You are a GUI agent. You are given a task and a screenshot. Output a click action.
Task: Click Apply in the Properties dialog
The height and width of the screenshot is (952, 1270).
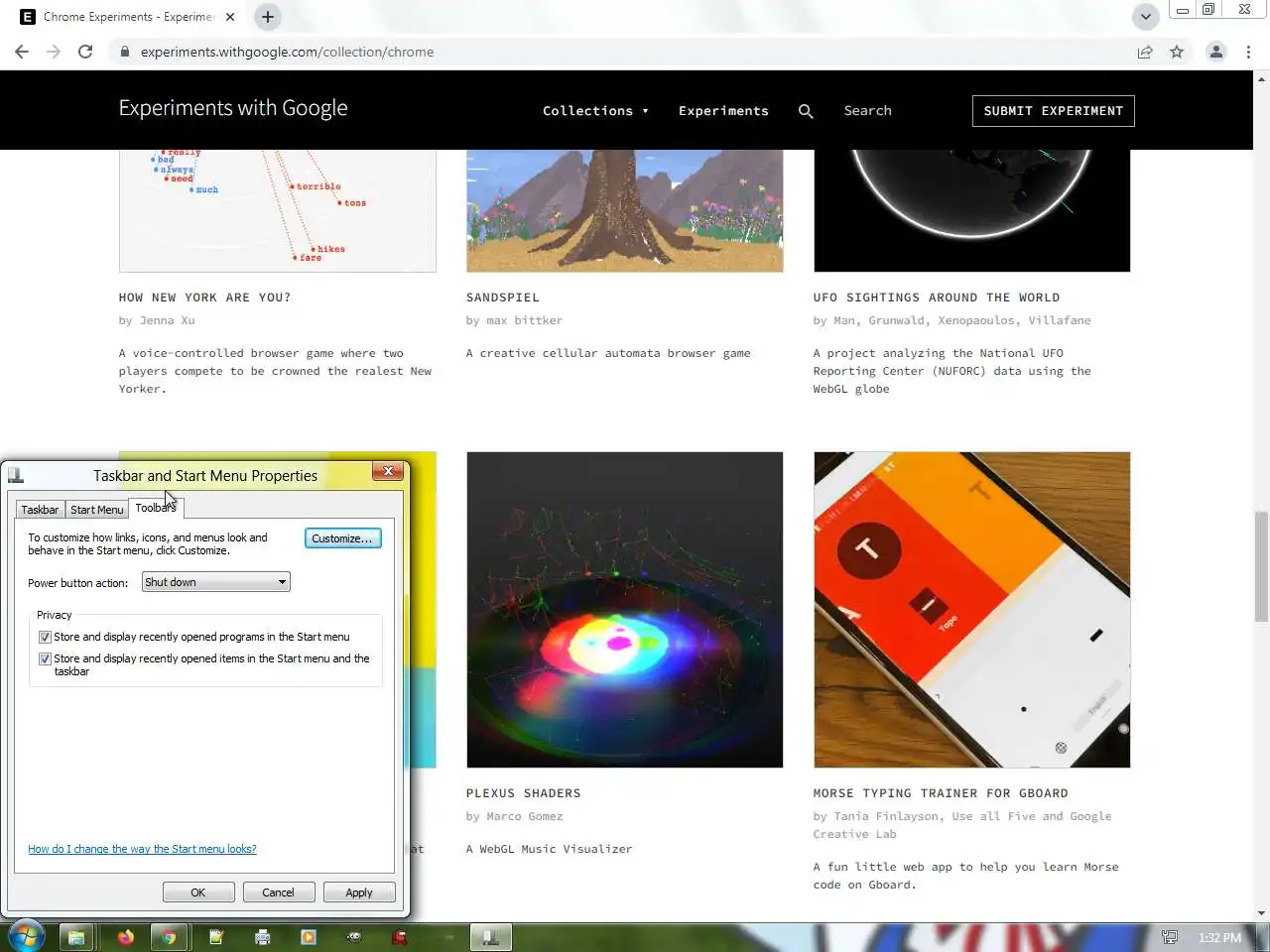point(359,892)
